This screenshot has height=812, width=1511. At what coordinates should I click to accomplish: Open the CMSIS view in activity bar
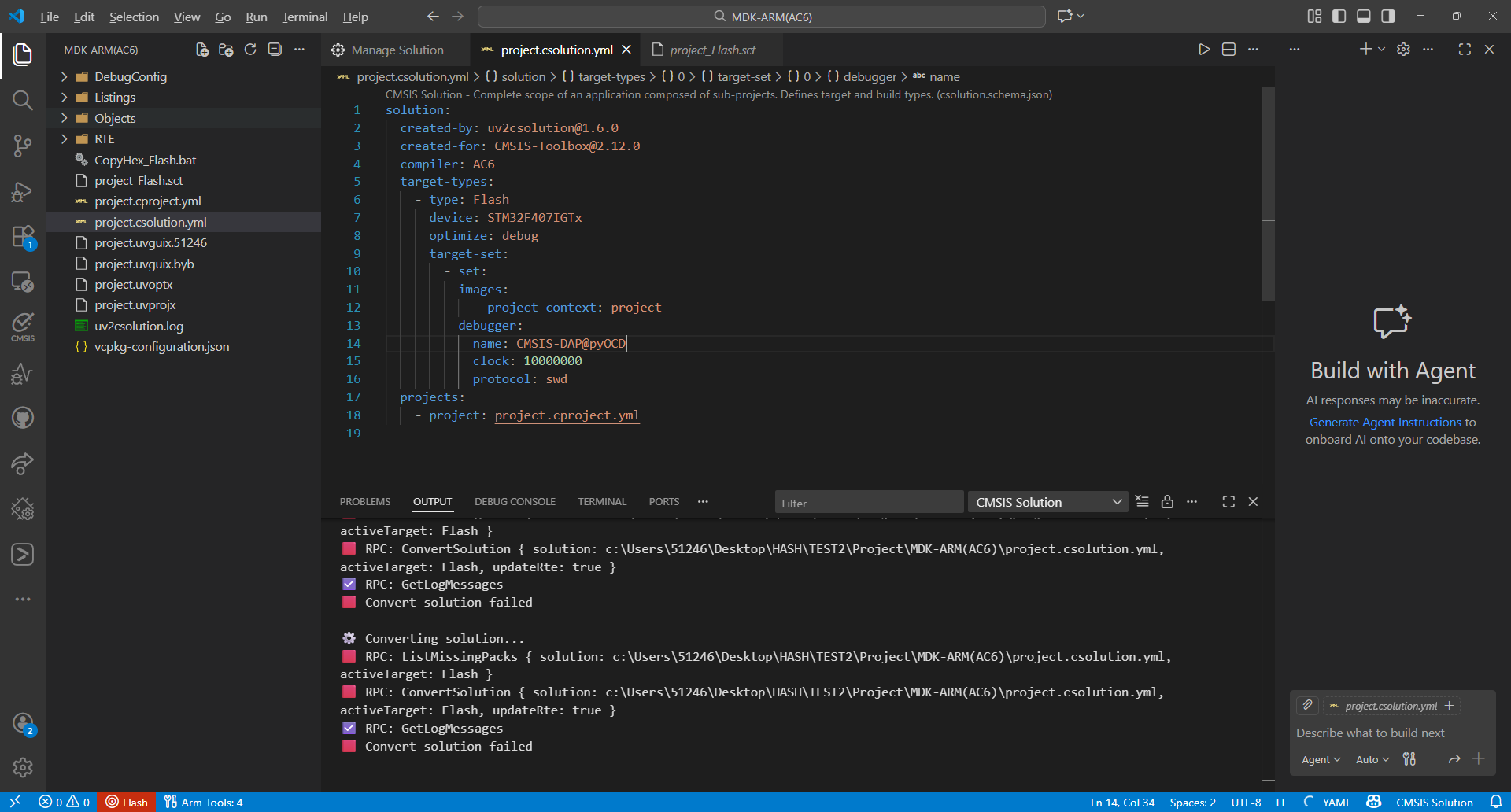point(22,327)
